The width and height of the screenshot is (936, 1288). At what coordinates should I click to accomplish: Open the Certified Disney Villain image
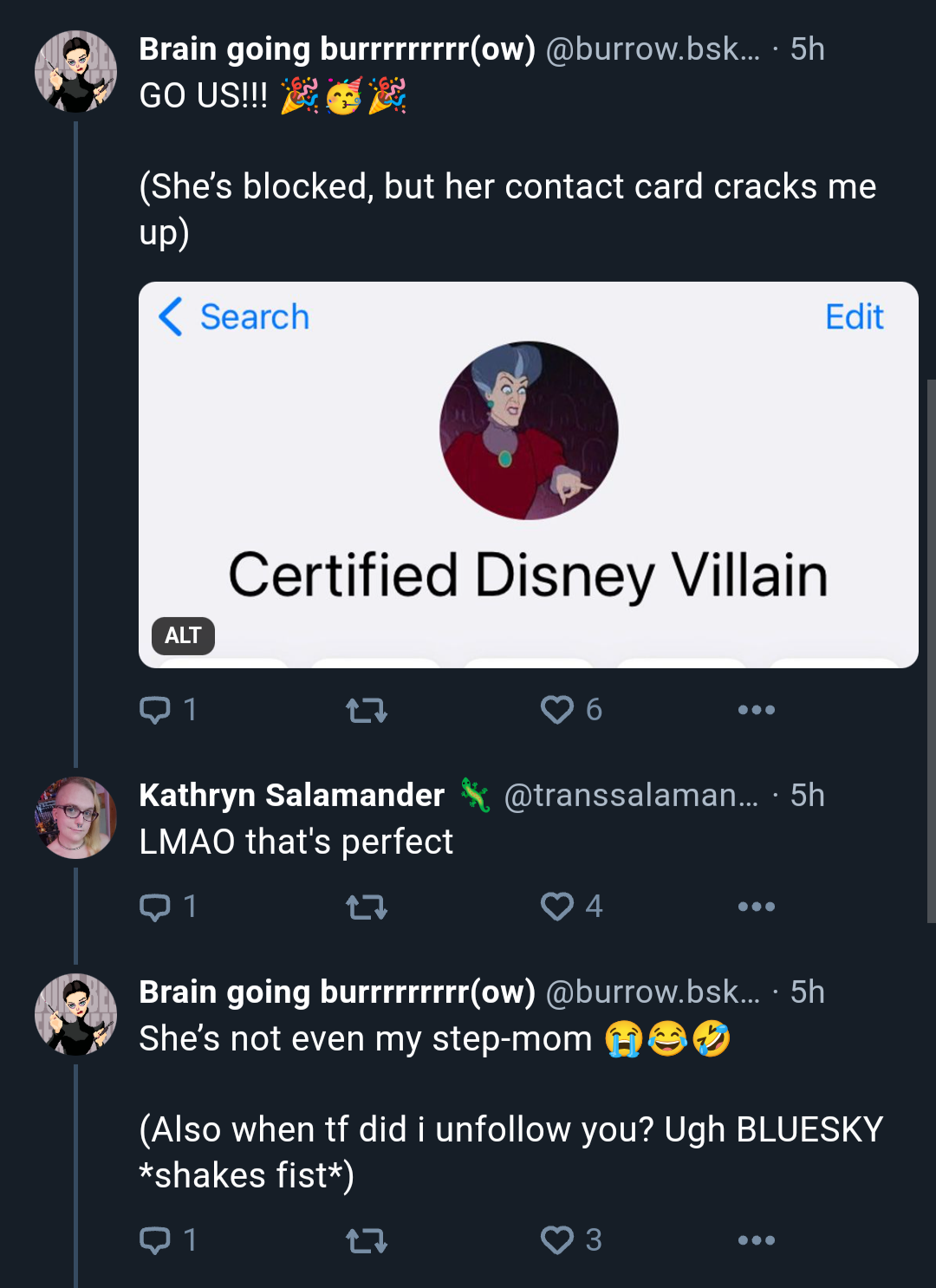[x=529, y=474]
